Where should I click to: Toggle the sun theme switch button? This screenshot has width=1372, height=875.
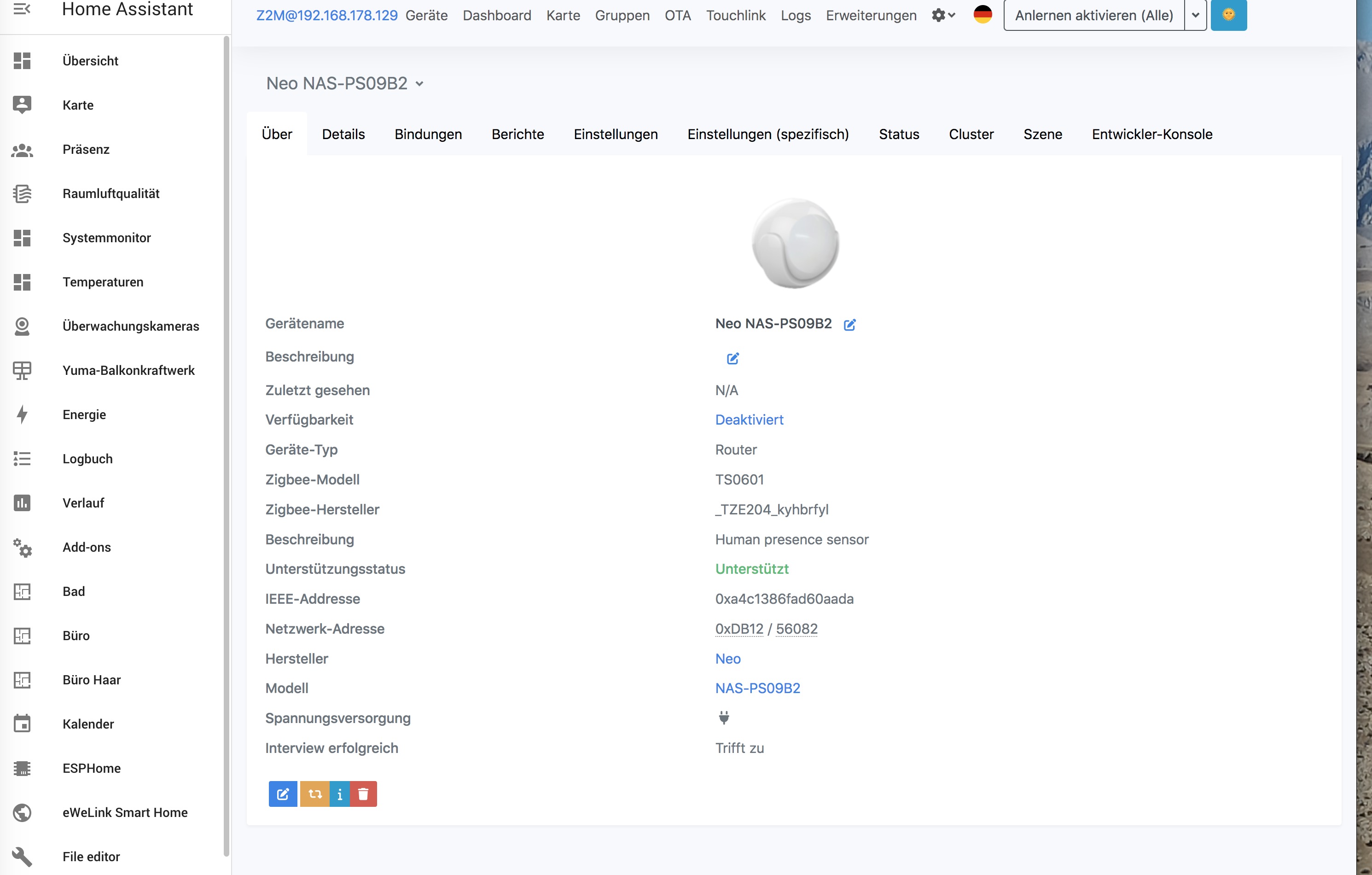[1228, 15]
